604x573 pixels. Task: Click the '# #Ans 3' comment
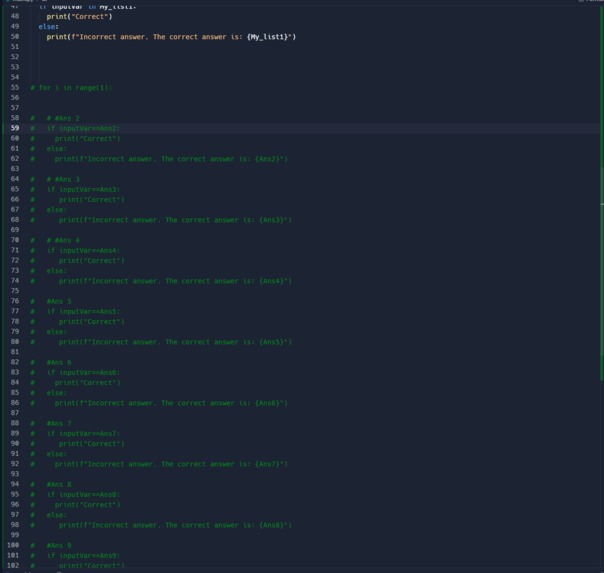(x=63, y=179)
